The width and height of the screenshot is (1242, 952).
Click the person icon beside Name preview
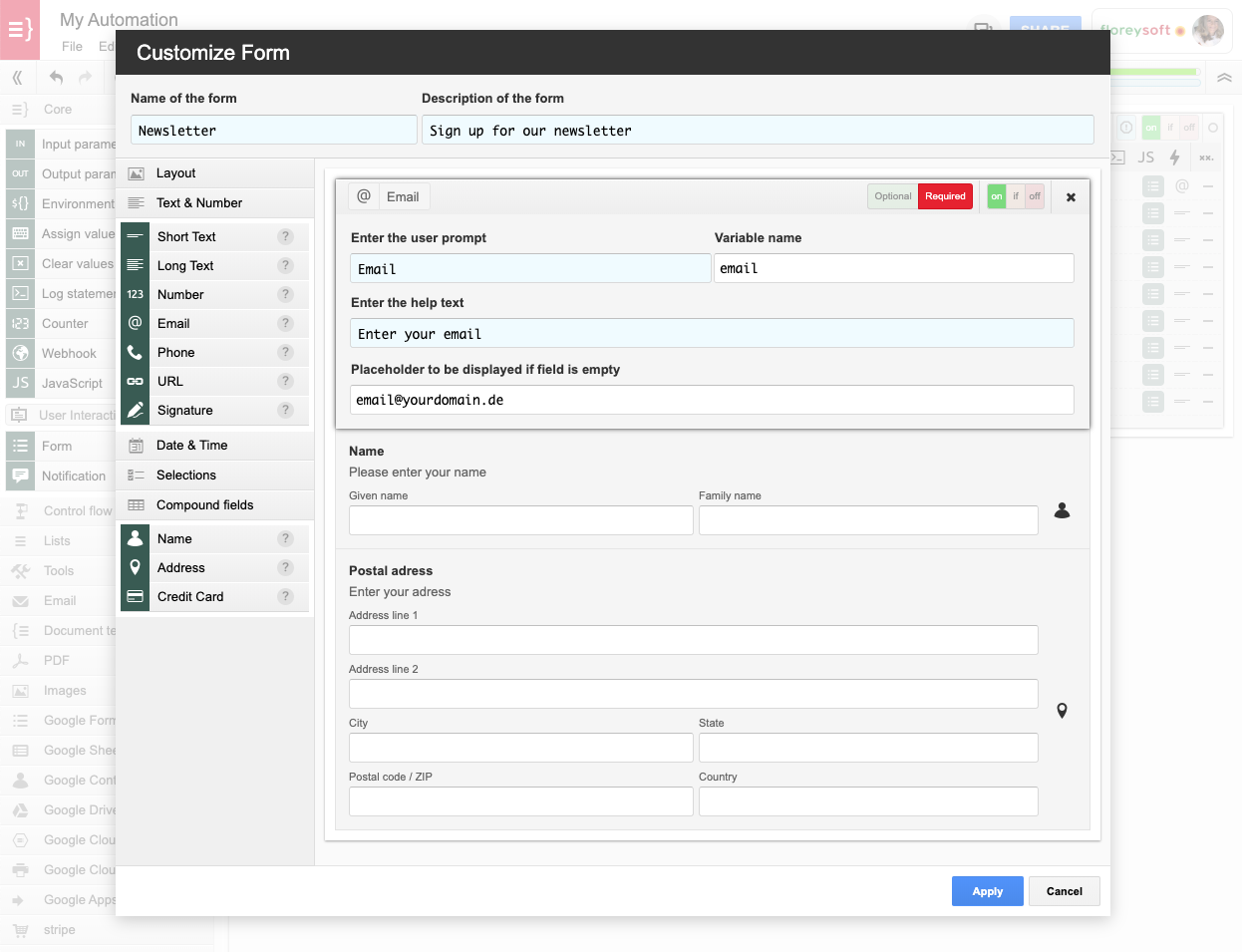pyautogui.click(x=1063, y=510)
